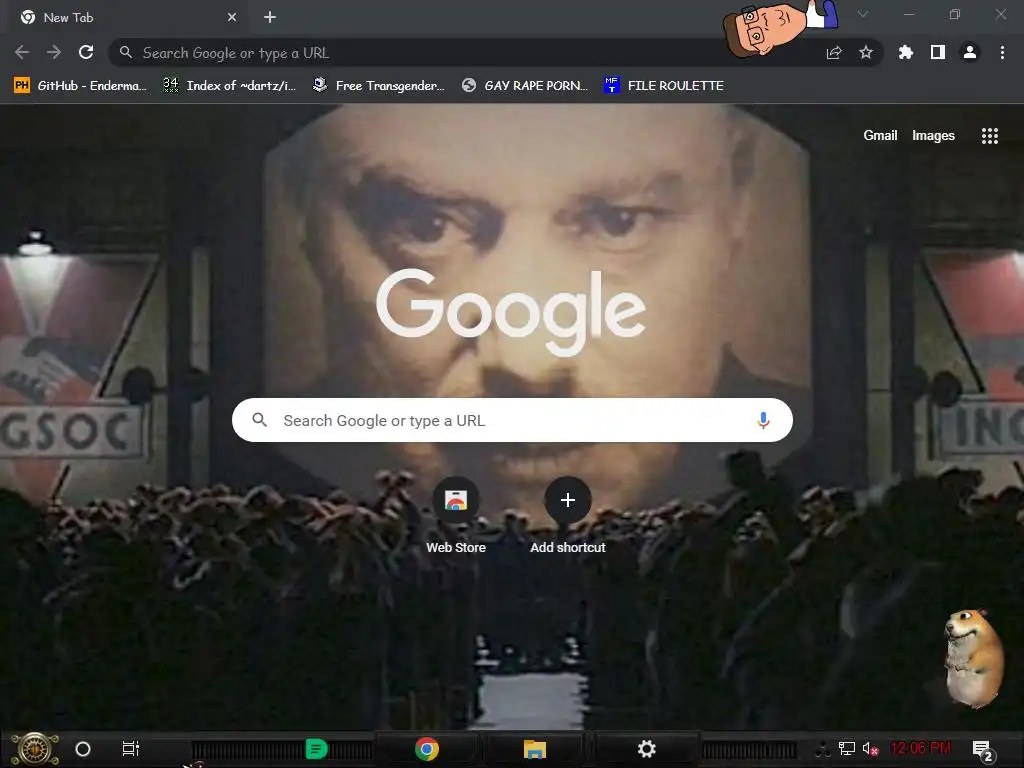
Task: Open the Chrome profile avatar menu
Action: click(970, 52)
